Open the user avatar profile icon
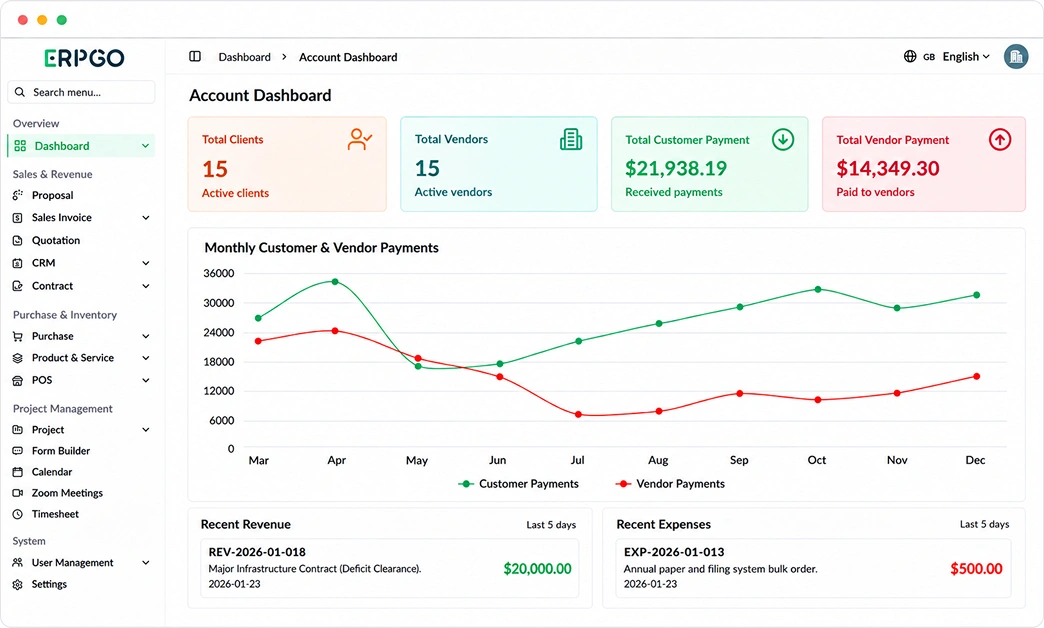The width and height of the screenshot is (1044, 628). click(x=1016, y=57)
